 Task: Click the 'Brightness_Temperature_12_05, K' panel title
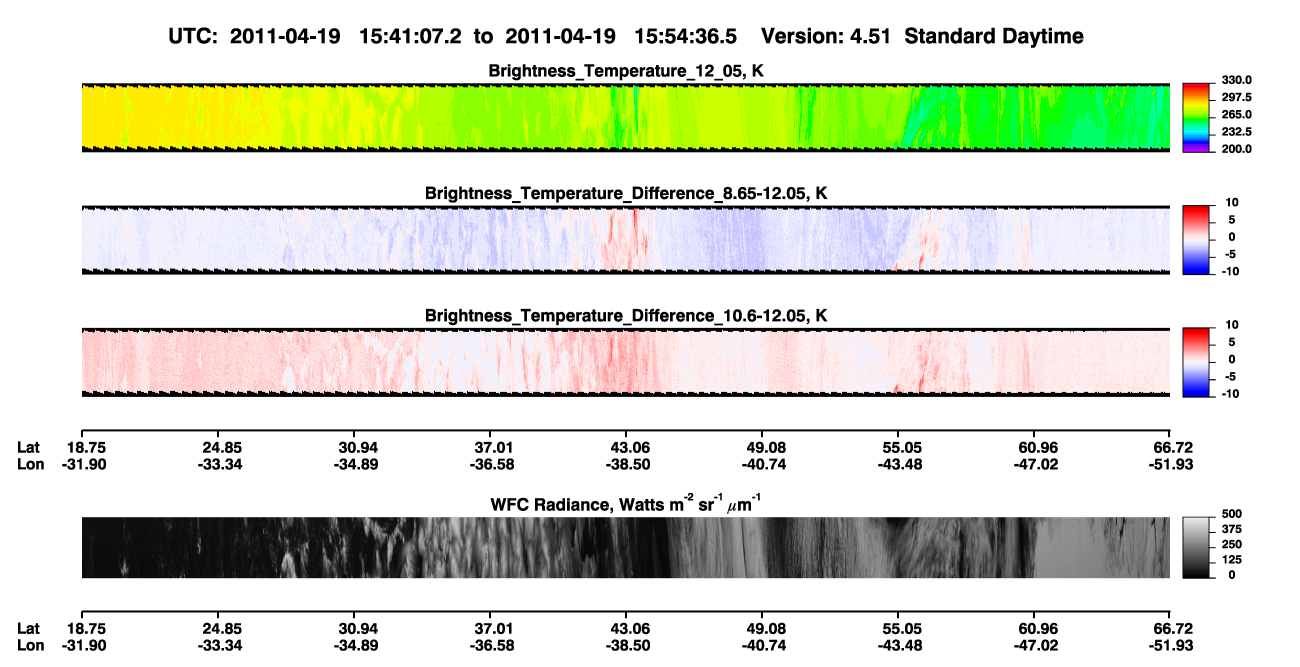626,71
